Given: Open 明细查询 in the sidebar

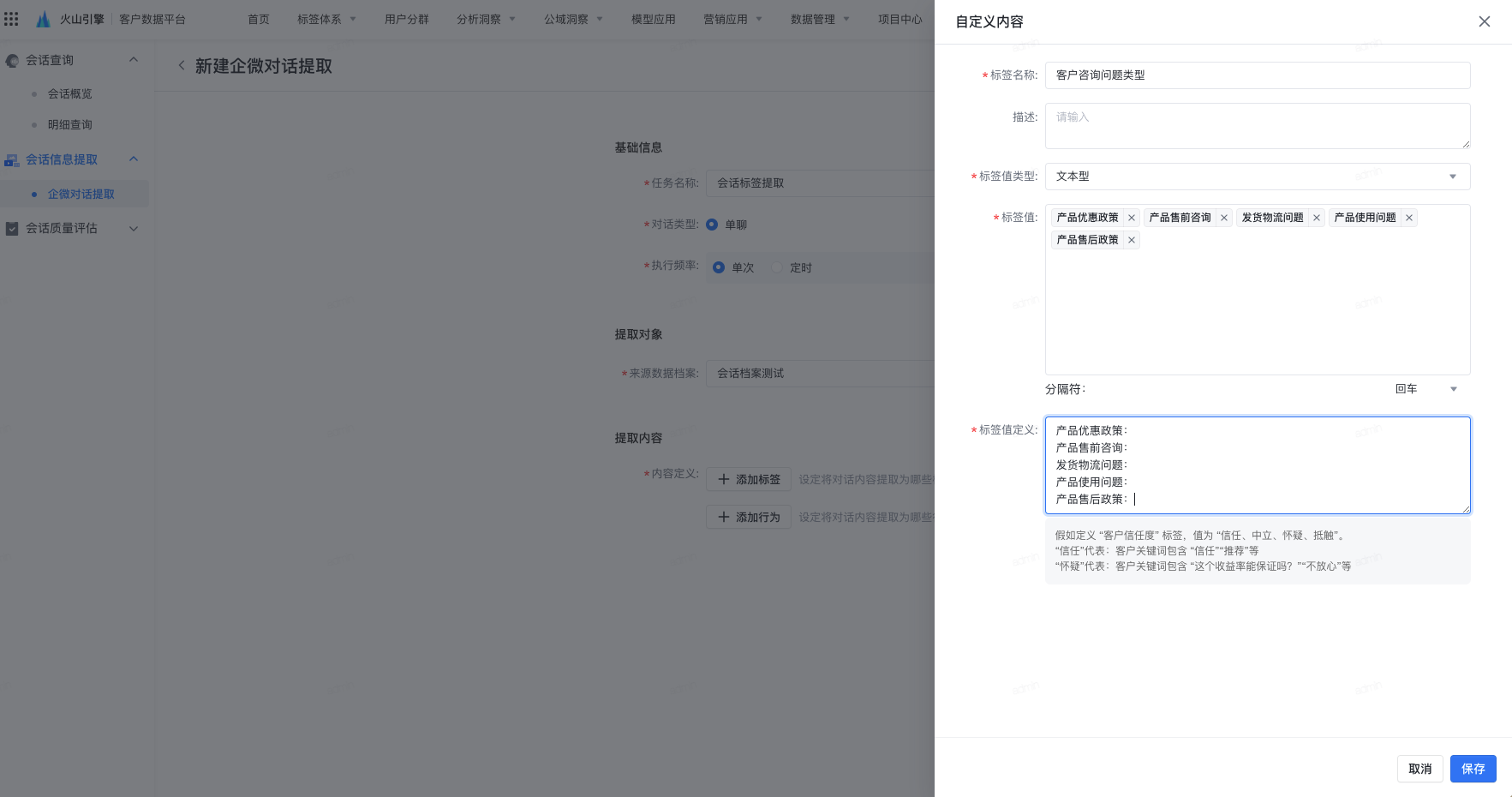Looking at the screenshot, I should point(70,125).
